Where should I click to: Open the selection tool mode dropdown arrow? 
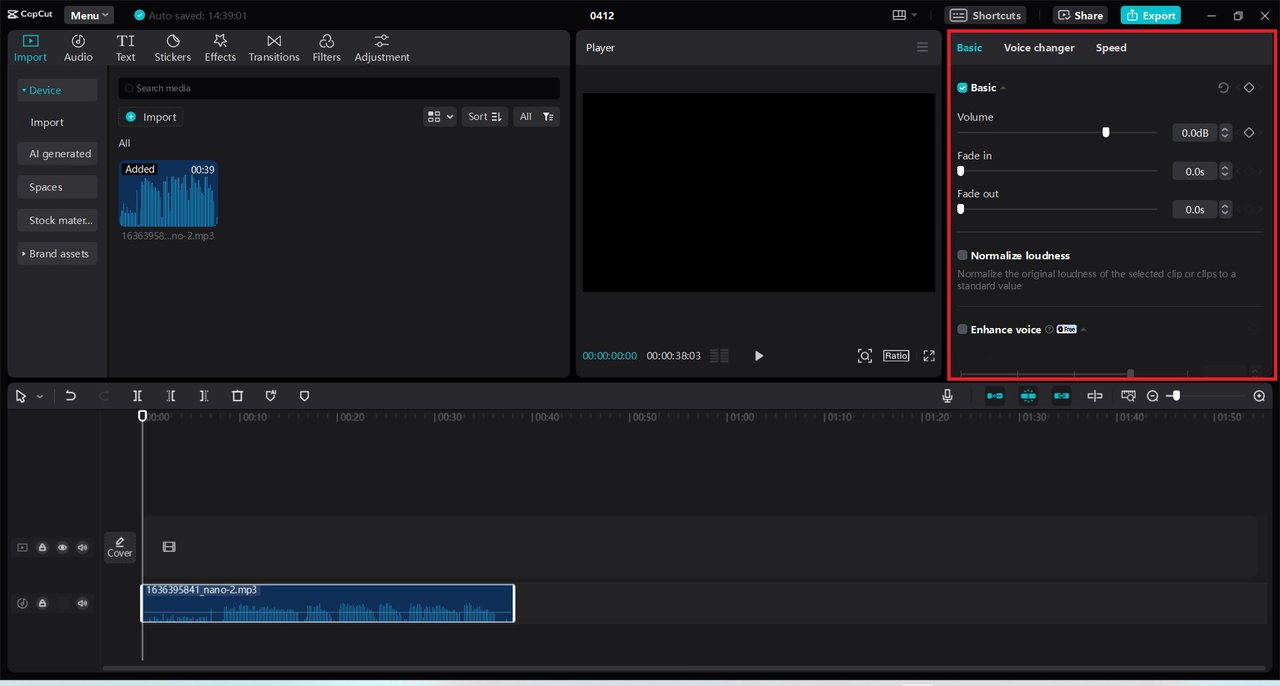coord(40,397)
